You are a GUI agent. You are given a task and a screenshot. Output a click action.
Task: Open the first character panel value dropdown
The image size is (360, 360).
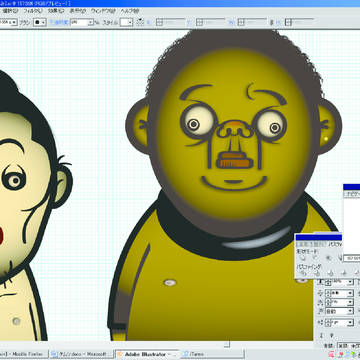(x=350, y=282)
